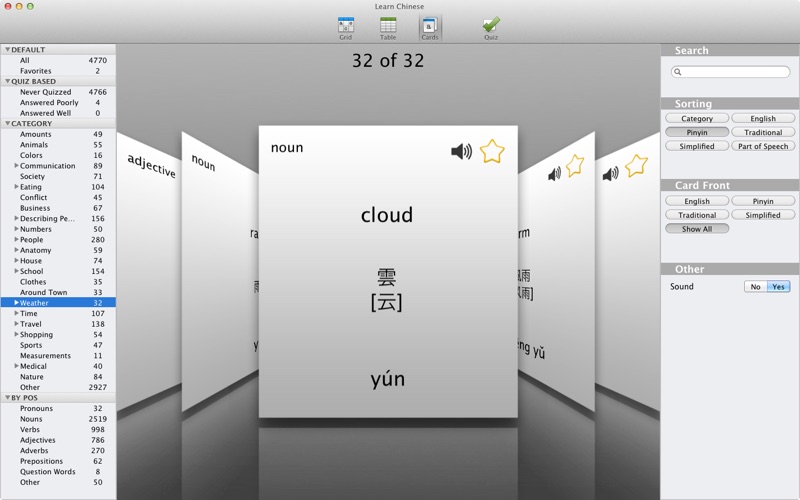Image resolution: width=800 pixels, height=500 pixels.
Task: Switch to Grid view in toolbar
Action: coord(345,28)
